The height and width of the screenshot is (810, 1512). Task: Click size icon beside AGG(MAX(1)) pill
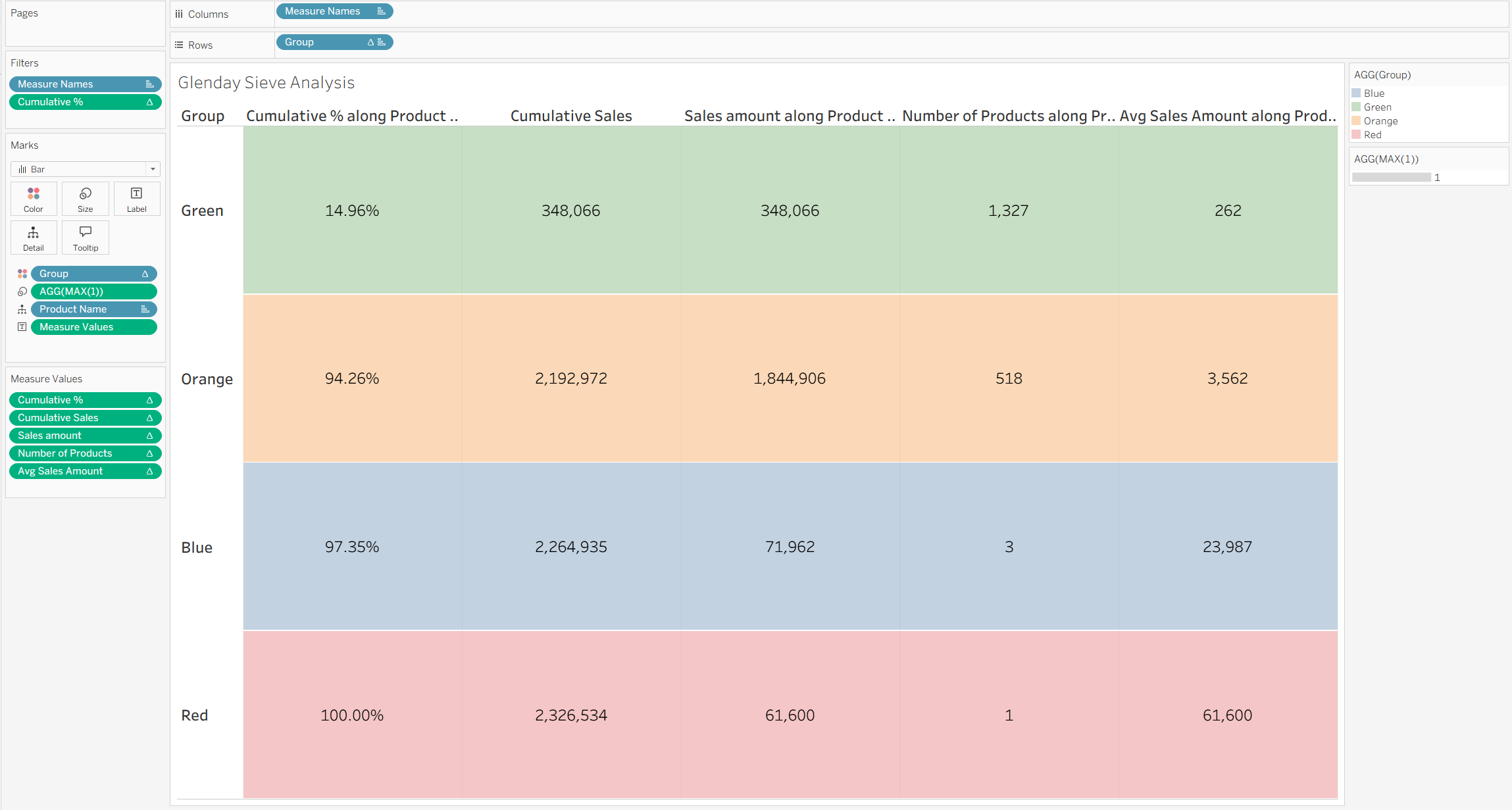point(22,291)
